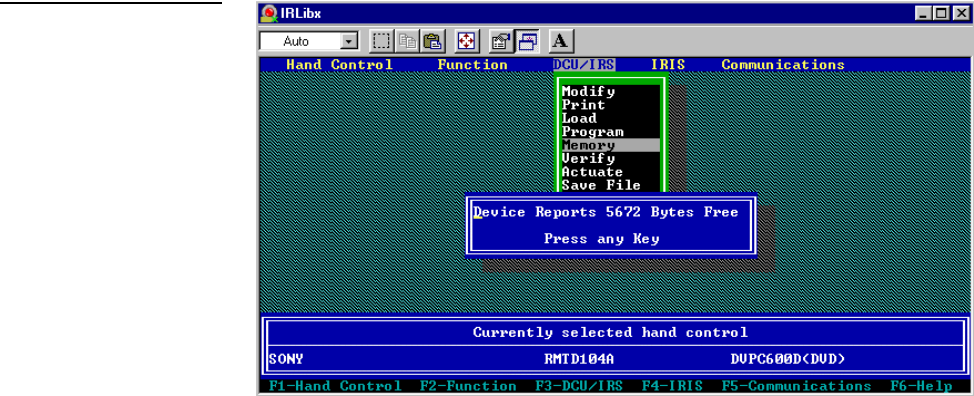The image size is (974, 396).
Task: Click the 'Press any Key' prompt
Action: click(601, 239)
